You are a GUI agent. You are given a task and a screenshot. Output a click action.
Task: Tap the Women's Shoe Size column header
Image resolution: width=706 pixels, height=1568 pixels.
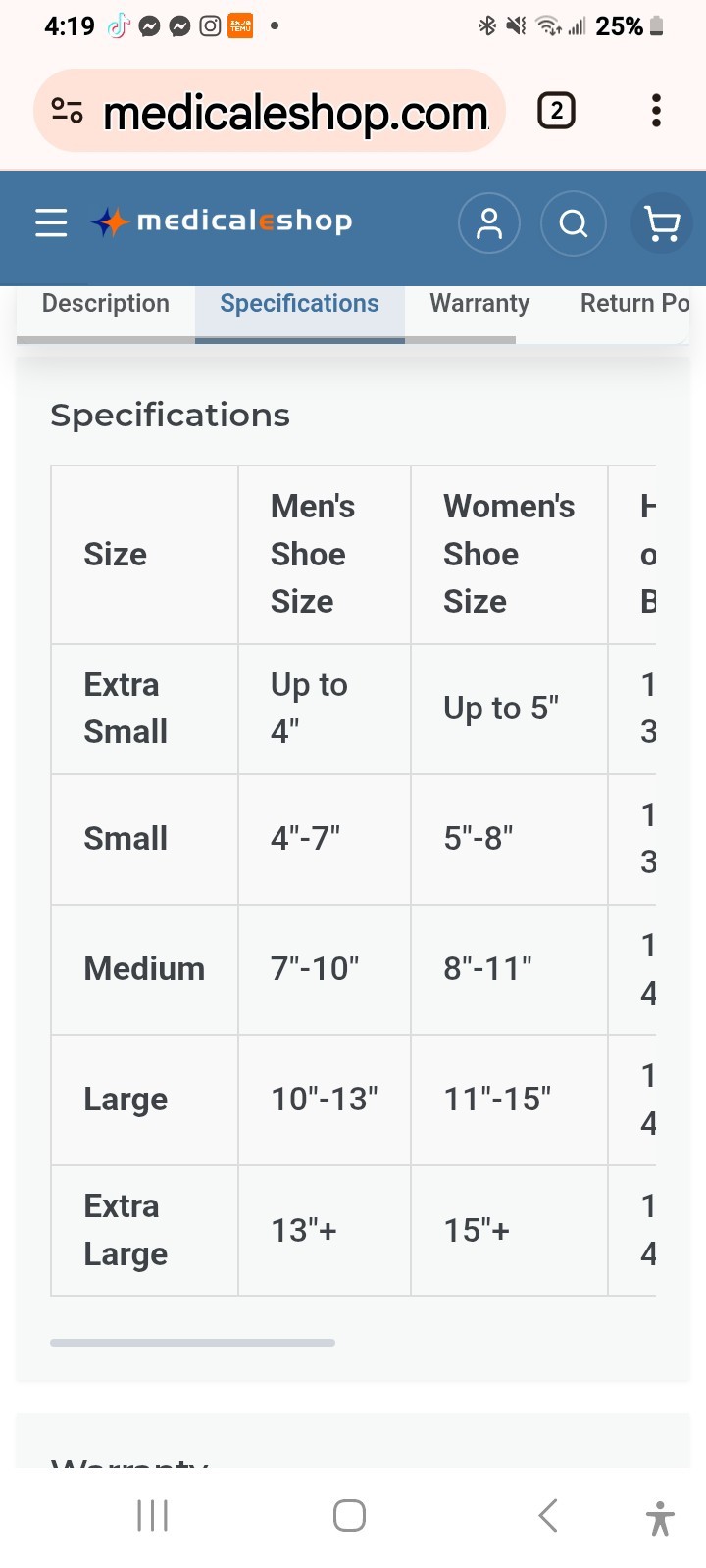(509, 555)
